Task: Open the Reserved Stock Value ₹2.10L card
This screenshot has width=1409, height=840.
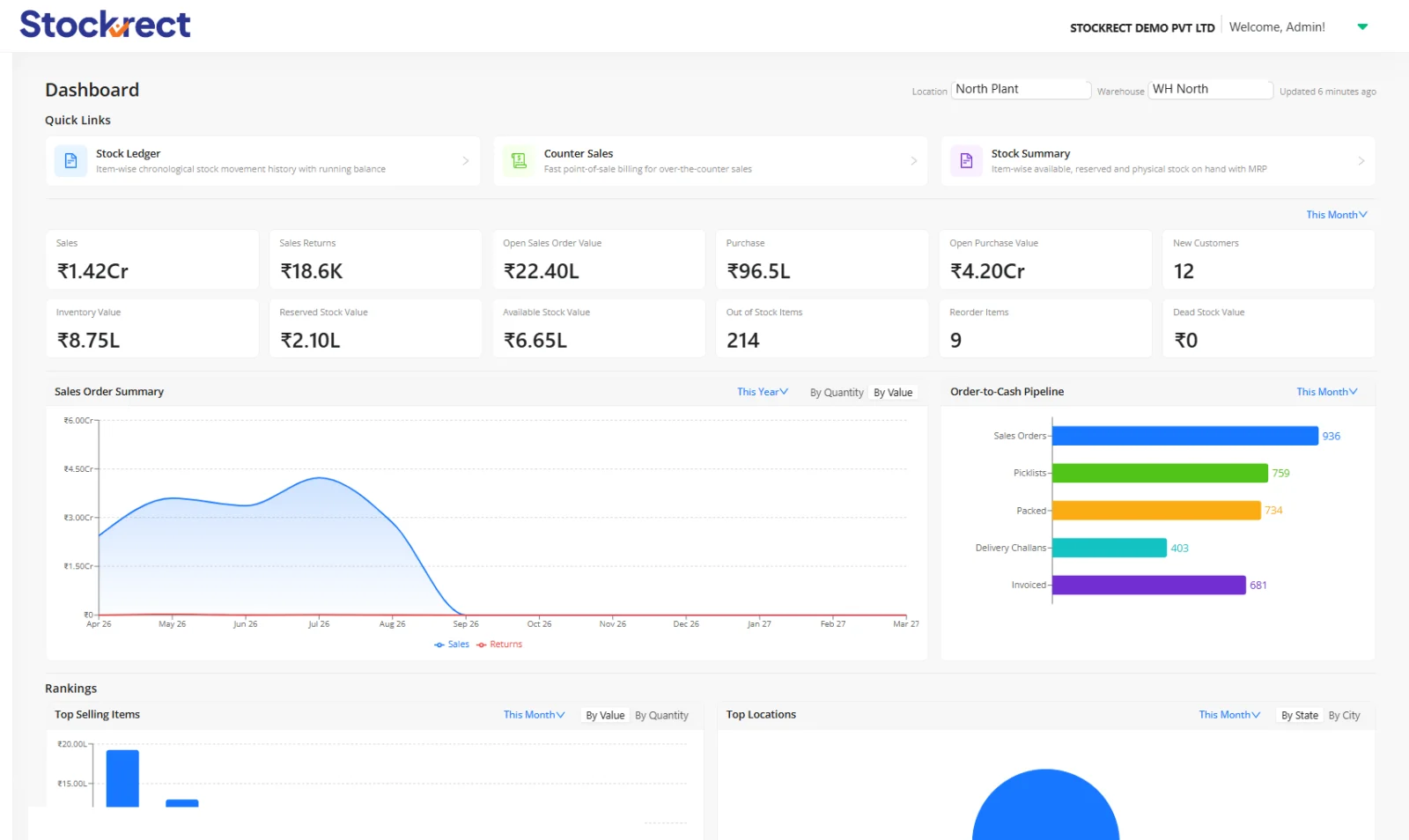Action: tap(375, 328)
